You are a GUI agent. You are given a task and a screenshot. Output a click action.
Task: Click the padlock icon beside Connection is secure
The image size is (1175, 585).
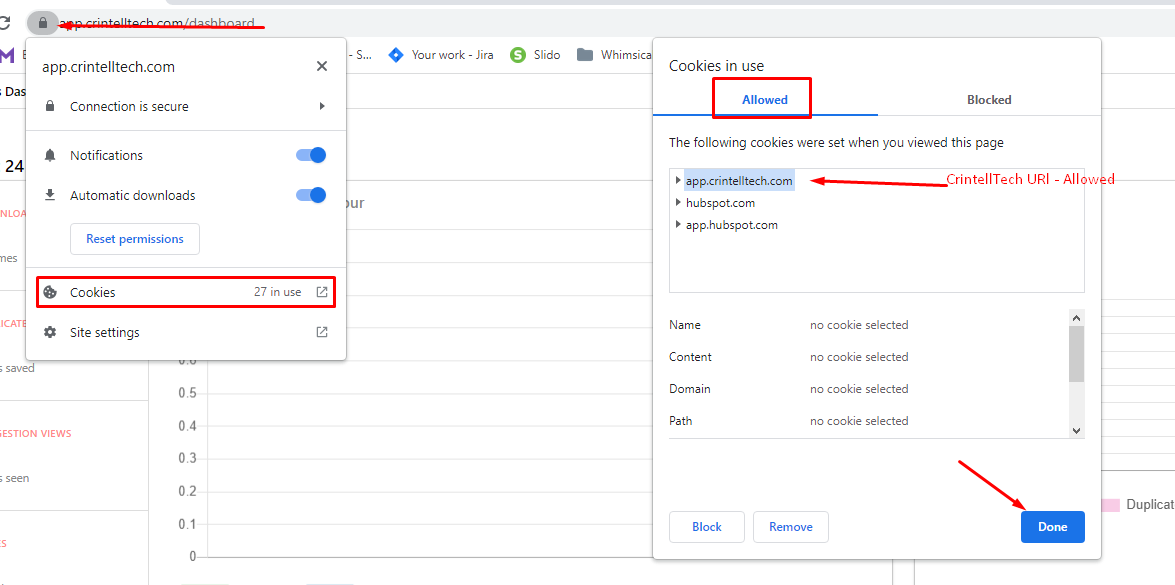click(x=50, y=106)
